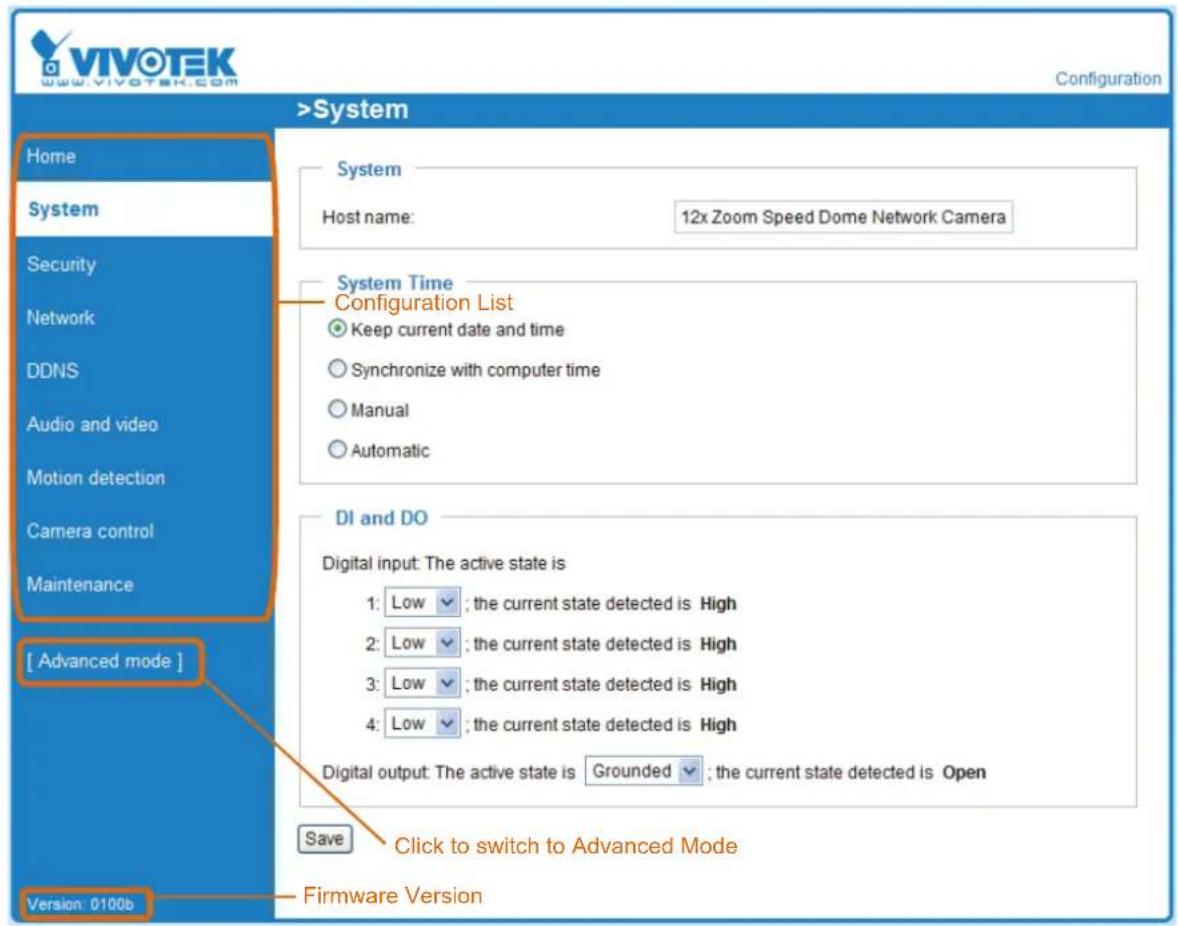Open the digital output Grounded dropdown
The image size is (1178, 926).
pyautogui.click(x=644, y=771)
